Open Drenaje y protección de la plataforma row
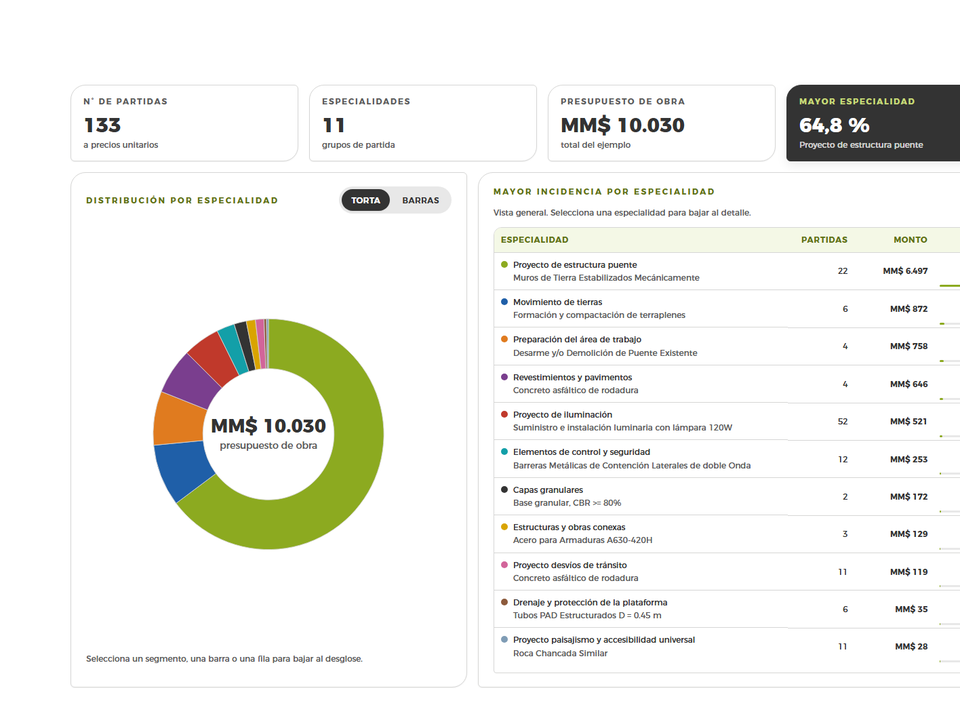Viewport: 960px width, 720px height. (727, 609)
